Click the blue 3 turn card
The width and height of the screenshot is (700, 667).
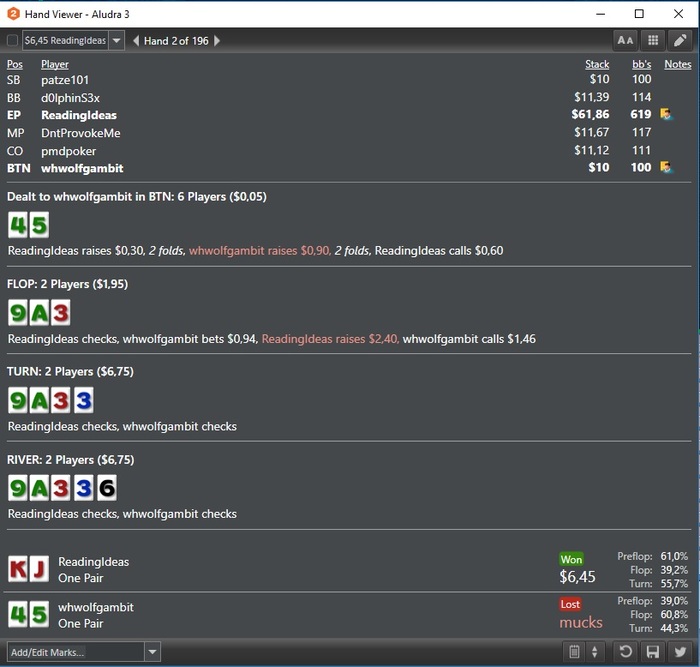coord(83,400)
